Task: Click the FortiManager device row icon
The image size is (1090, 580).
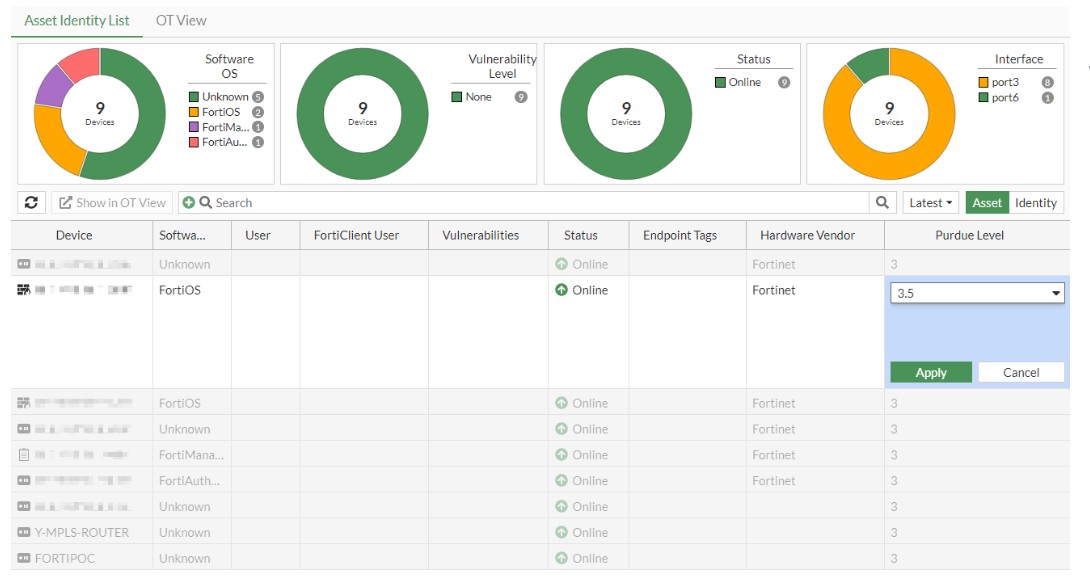Action: tap(24, 455)
